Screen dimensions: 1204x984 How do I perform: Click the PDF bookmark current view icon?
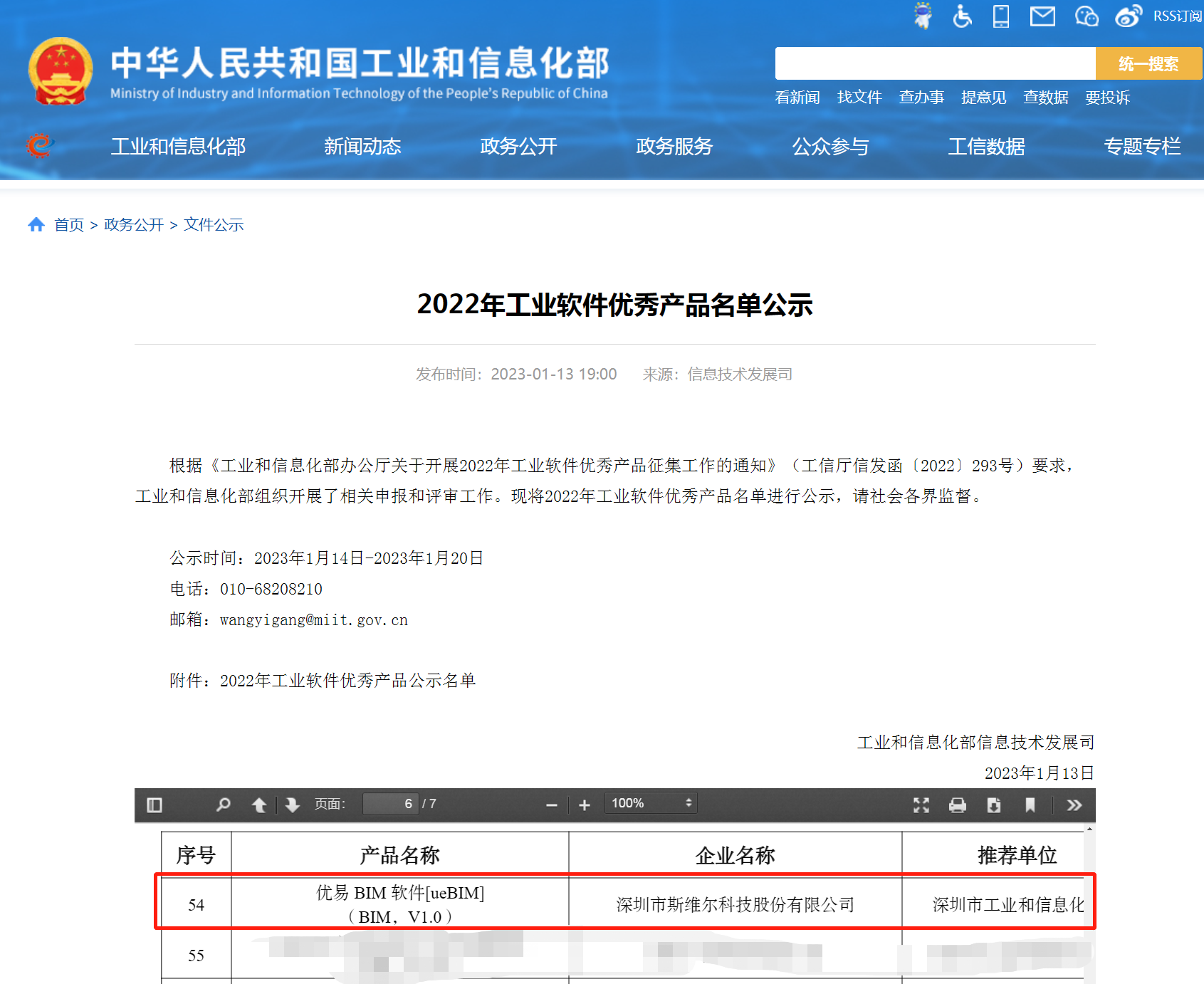pos(1030,805)
